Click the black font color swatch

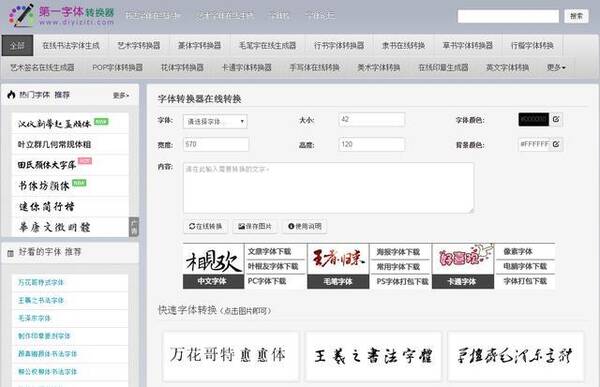[533, 119]
